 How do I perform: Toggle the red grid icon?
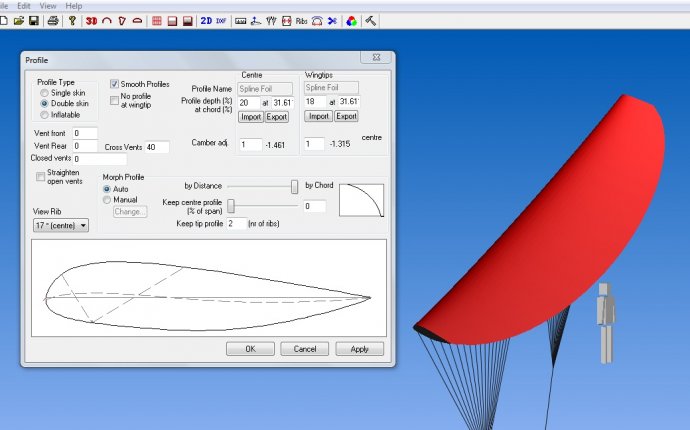coord(157,21)
